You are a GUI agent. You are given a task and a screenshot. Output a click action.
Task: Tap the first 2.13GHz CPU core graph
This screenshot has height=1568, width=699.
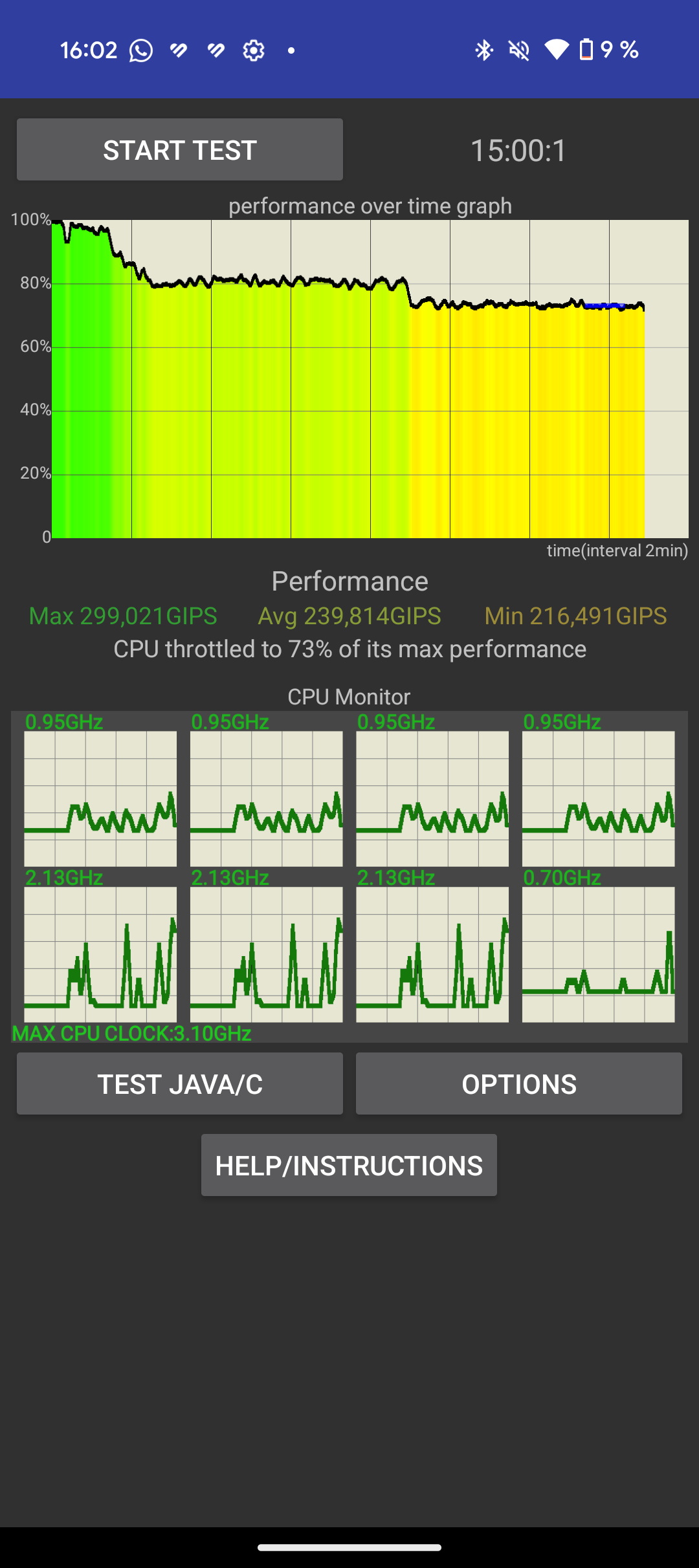click(100, 954)
